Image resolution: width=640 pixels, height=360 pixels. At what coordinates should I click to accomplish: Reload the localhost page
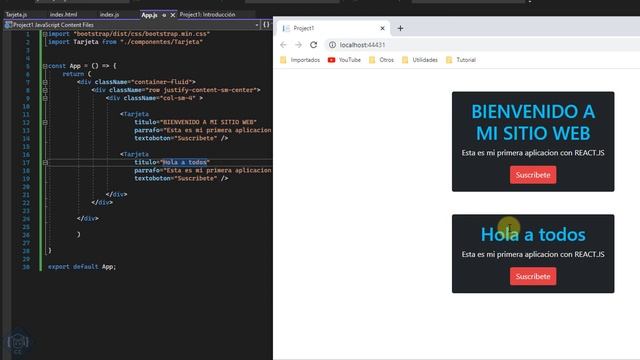click(313, 45)
